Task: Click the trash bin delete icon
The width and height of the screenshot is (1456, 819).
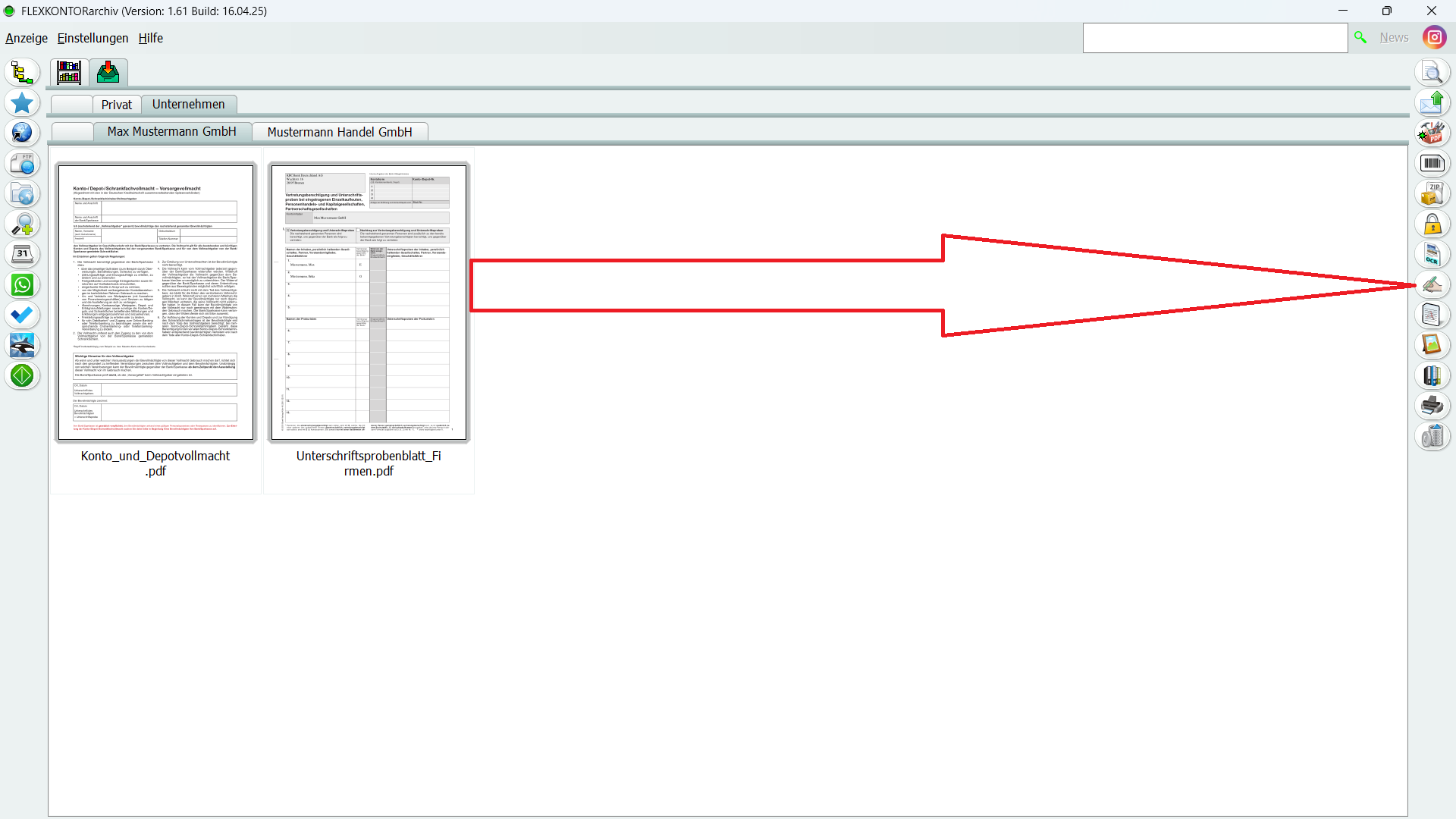Action: click(x=1432, y=436)
